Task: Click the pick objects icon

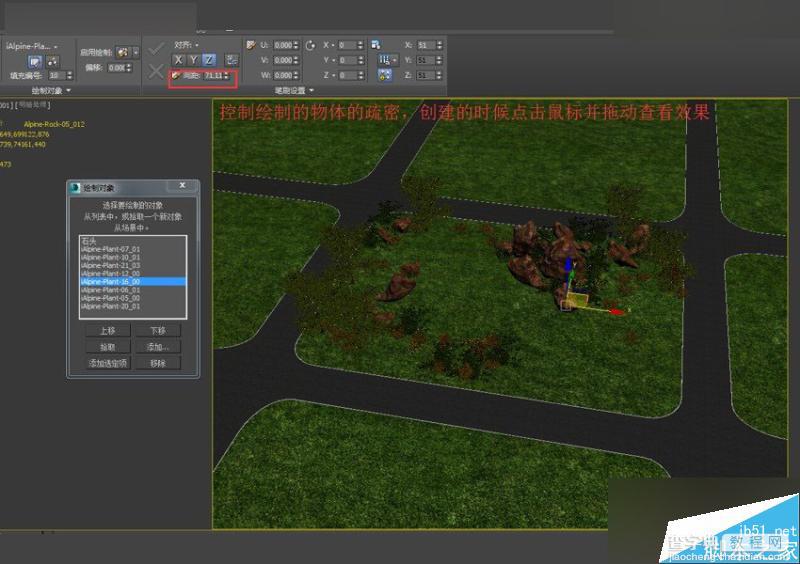Action: coord(53,62)
